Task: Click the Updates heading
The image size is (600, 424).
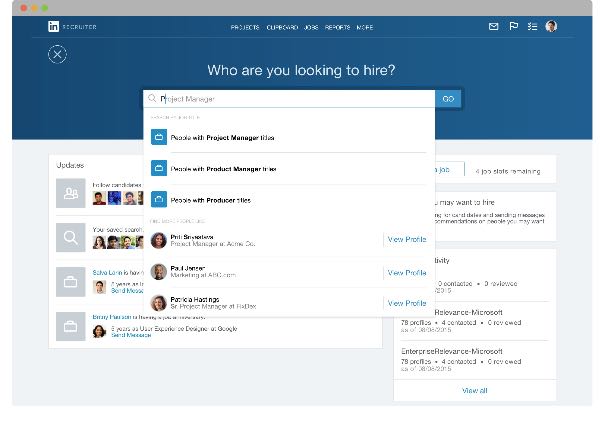Action: click(70, 165)
